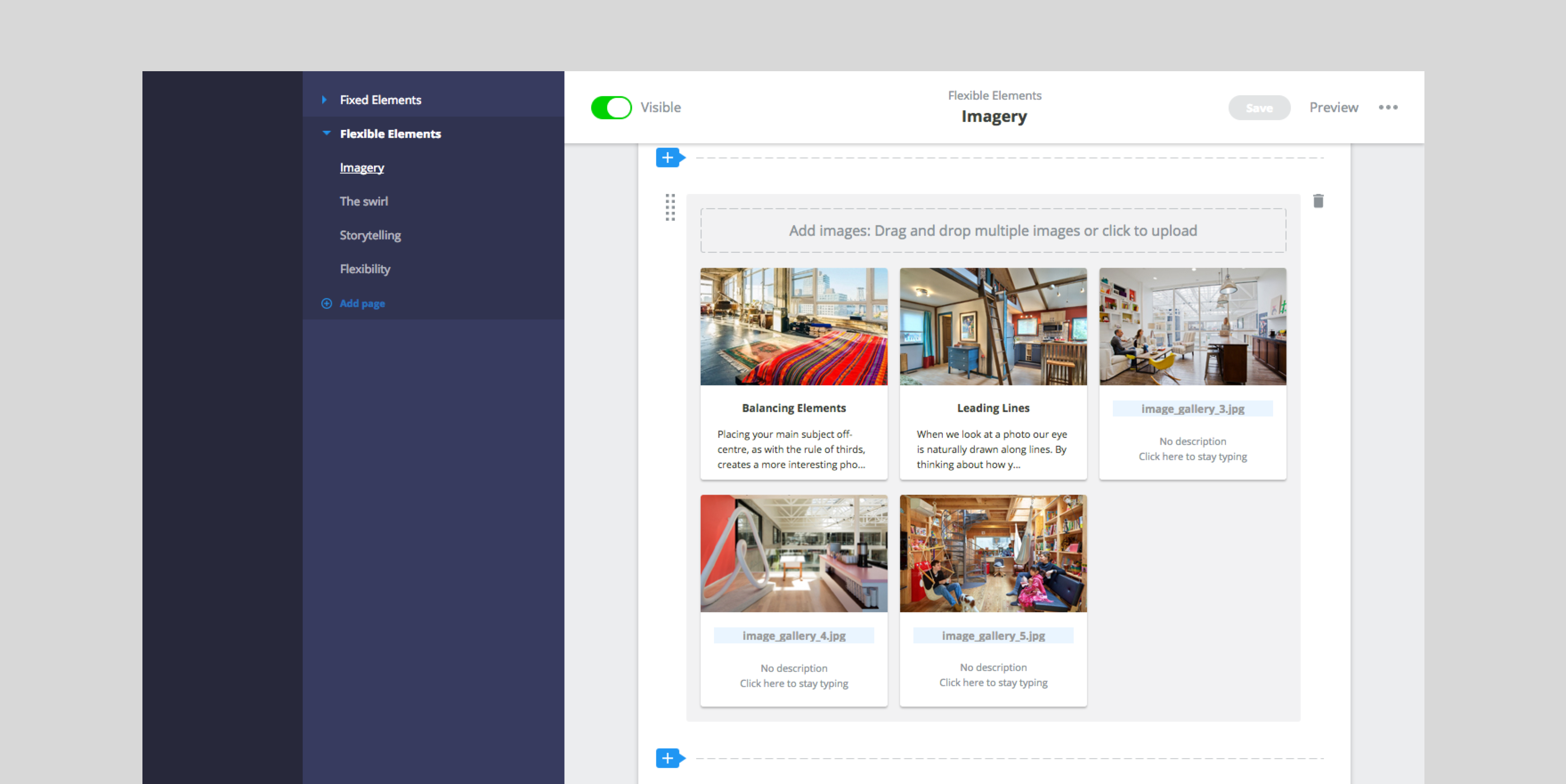Select the Leading Lines photo thumbnail
The image size is (1566, 784).
[x=993, y=326]
